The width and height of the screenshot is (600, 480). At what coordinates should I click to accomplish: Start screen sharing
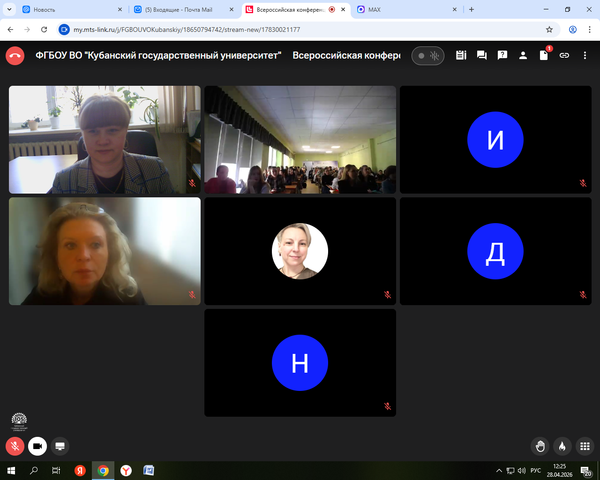tap(60, 446)
